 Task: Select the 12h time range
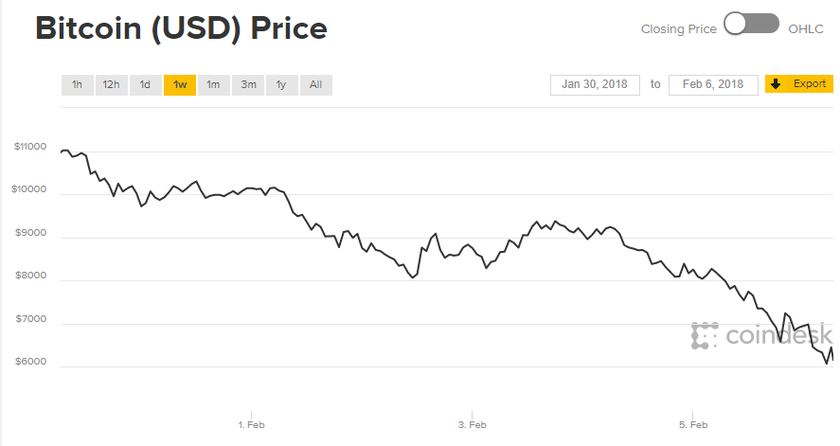click(111, 85)
